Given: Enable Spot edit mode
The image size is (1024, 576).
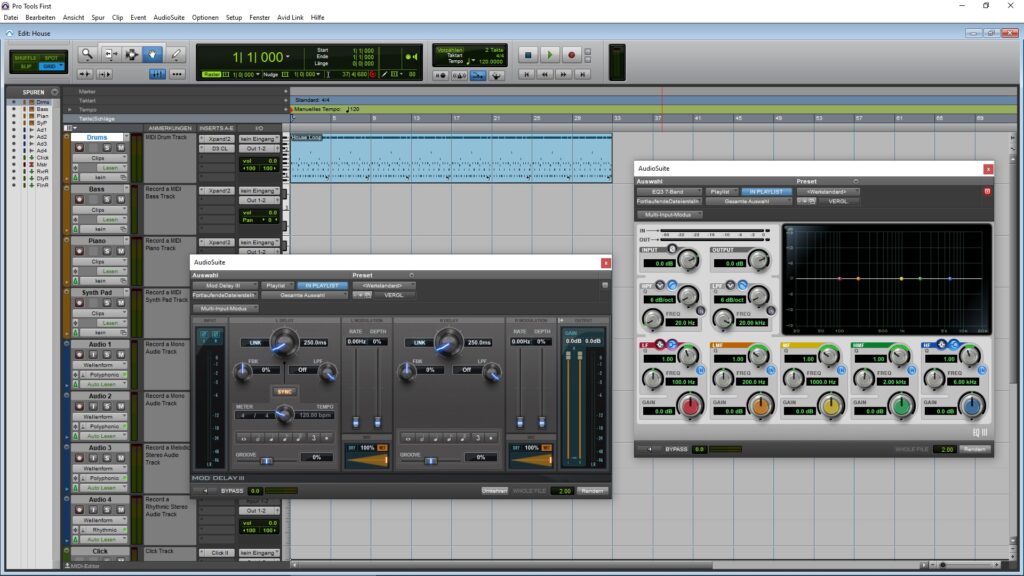Looking at the screenshot, I should [x=51, y=58].
